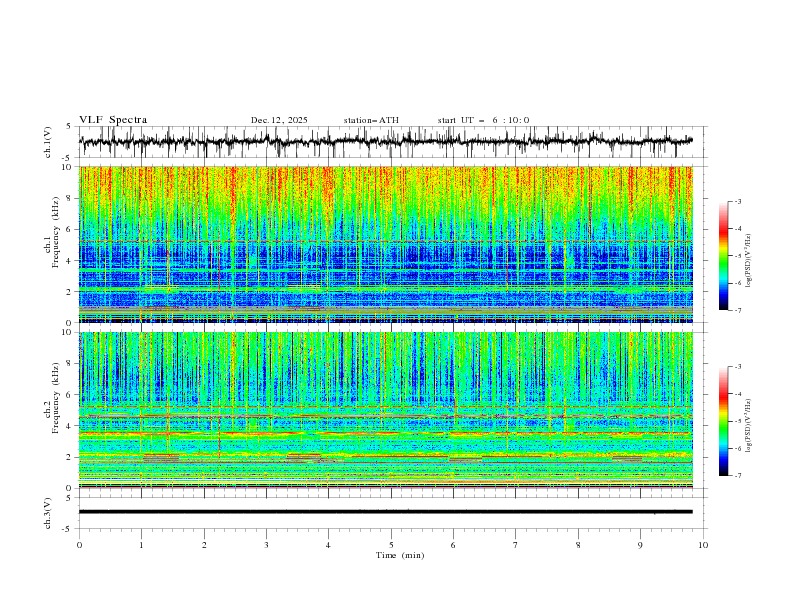Click the "-7" tick on ch.1 colorbar
Screen dimensions: 792x612
click(737, 311)
